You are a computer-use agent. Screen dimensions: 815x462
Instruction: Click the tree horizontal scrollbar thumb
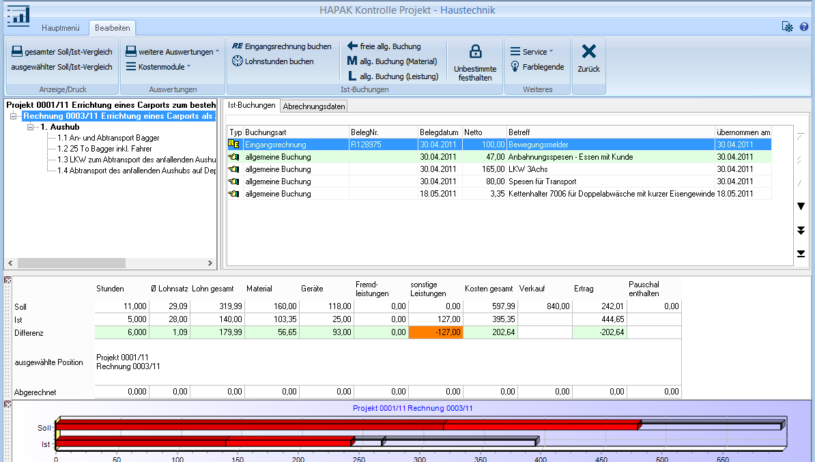click(71, 263)
